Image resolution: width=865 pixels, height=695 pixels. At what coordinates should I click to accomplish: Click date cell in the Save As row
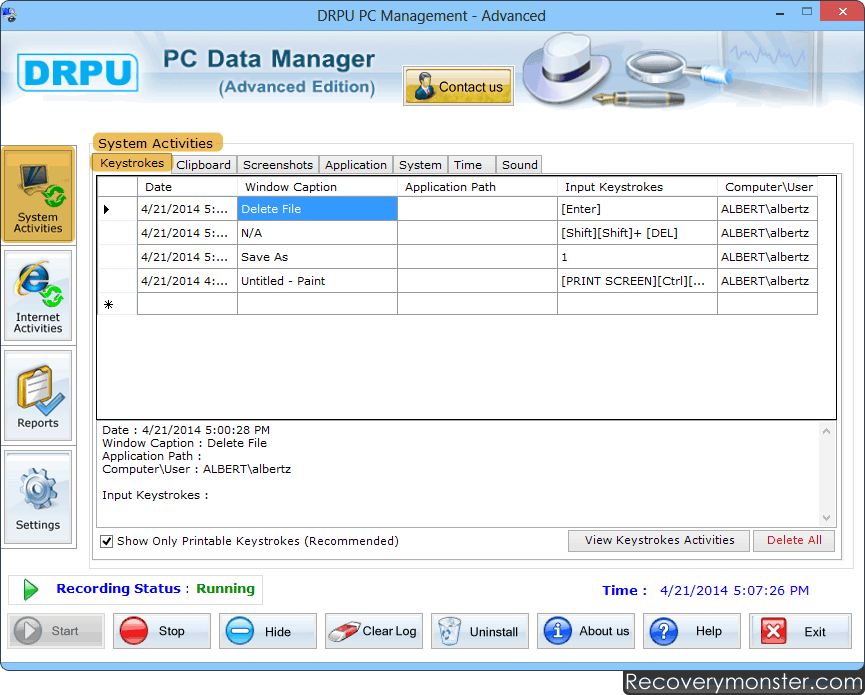pyautogui.click(x=187, y=257)
